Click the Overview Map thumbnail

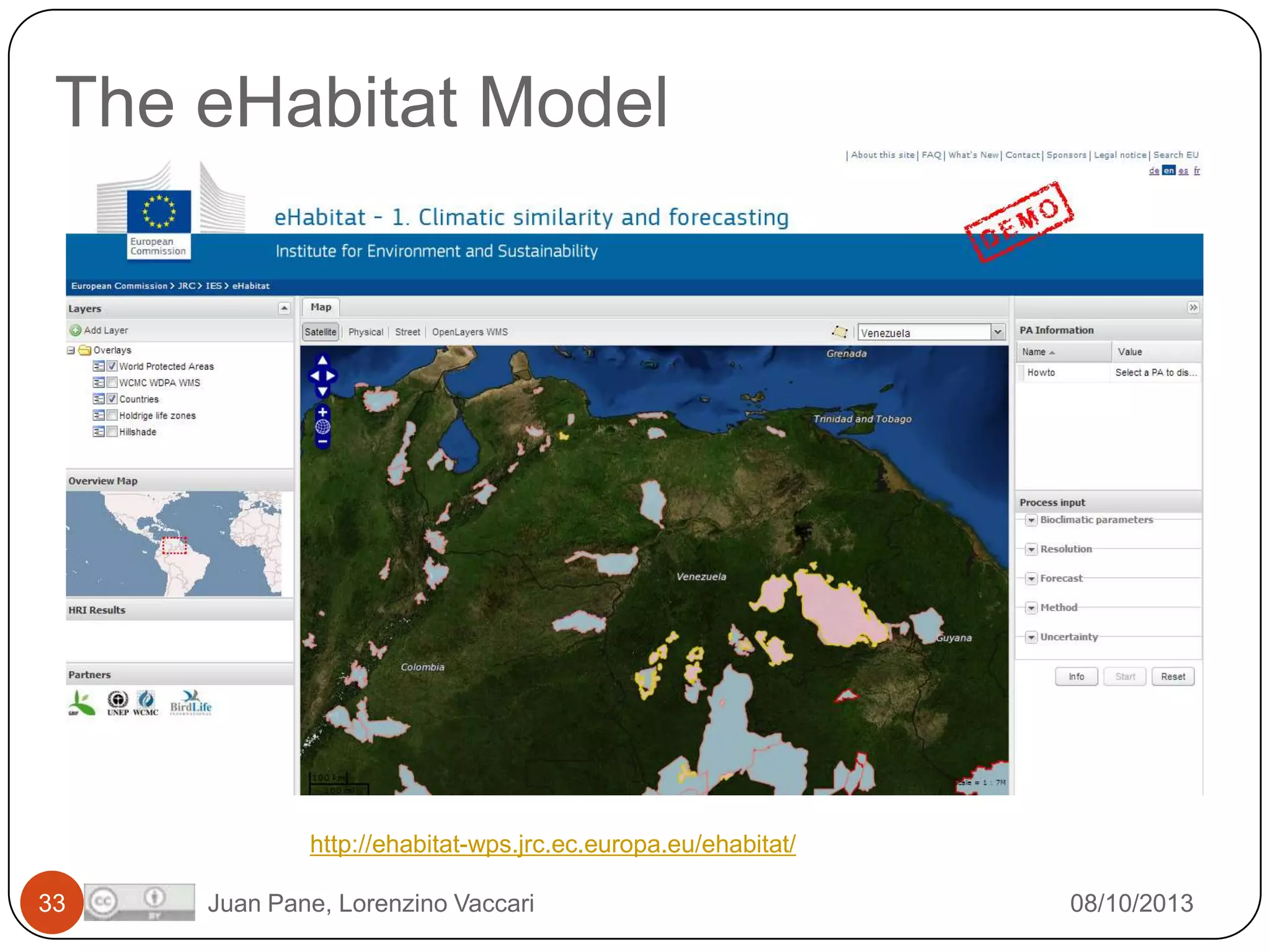coord(174,544)
